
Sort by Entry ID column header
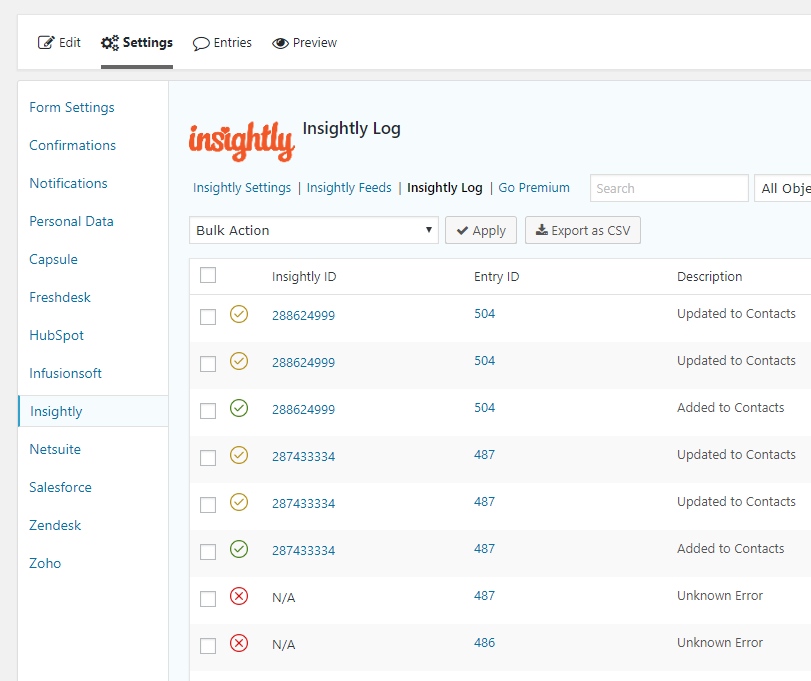pyautogui.click(x=497, y=277)
